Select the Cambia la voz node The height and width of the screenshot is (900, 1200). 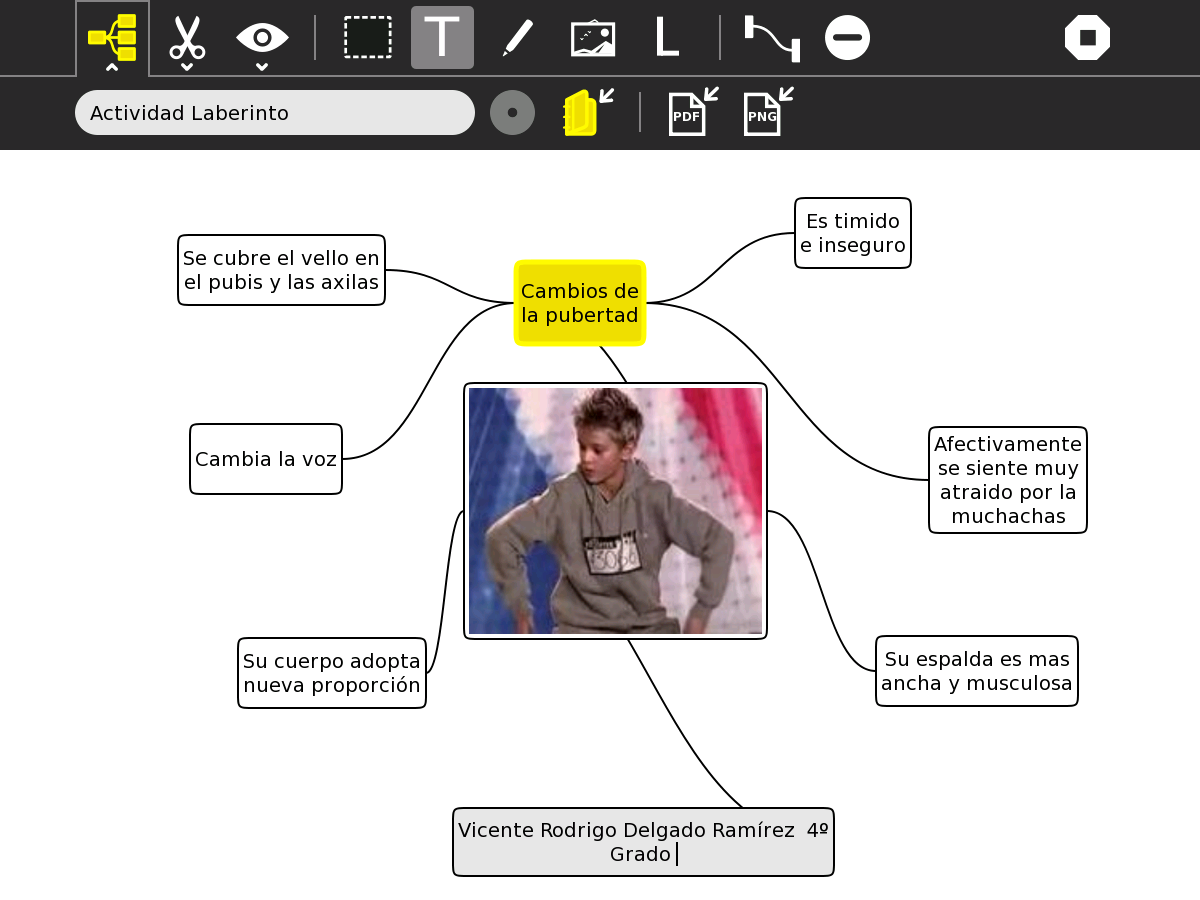pyautogui.click(x=266, y=459)
